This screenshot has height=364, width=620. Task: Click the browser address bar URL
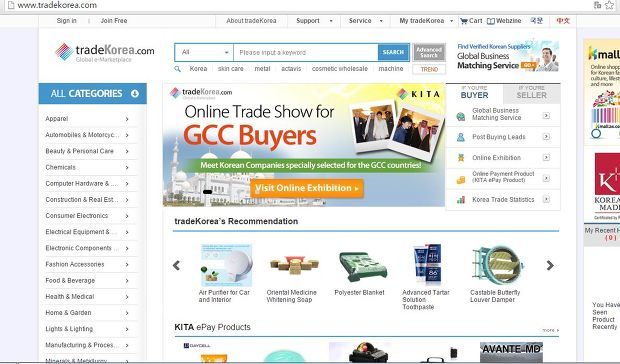click(57, 5)
